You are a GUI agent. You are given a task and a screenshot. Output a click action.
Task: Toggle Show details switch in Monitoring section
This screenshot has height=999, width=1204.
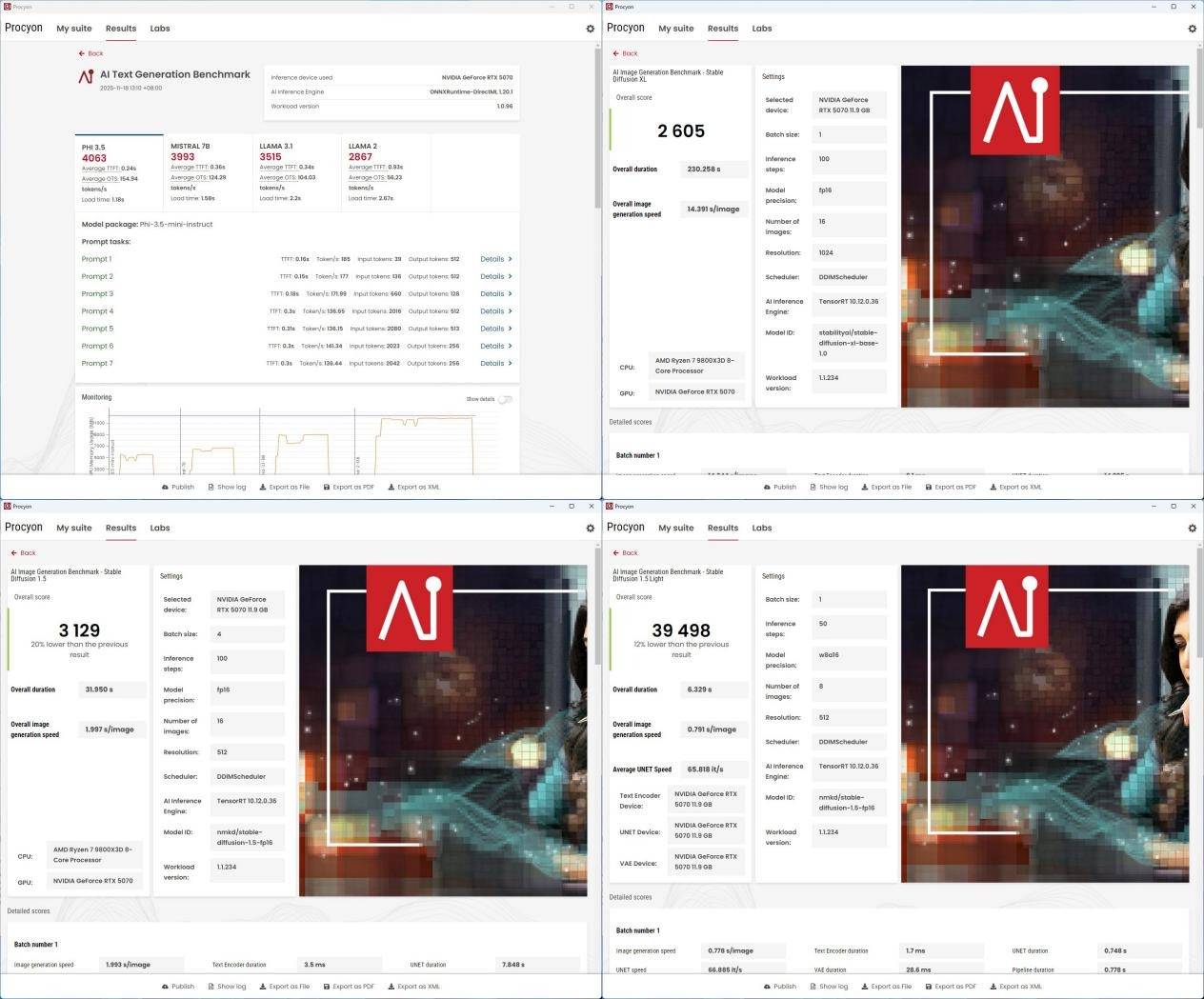pos(504,399)
